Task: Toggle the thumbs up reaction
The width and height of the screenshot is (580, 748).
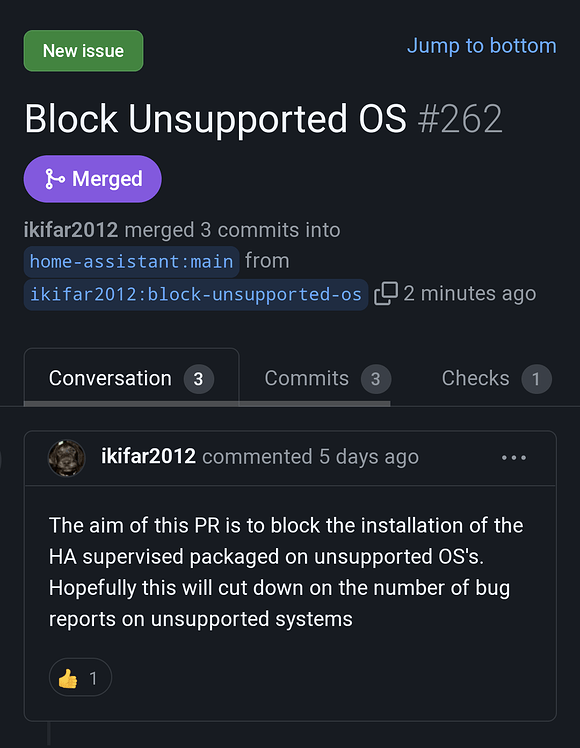Action: coord(80,677)
